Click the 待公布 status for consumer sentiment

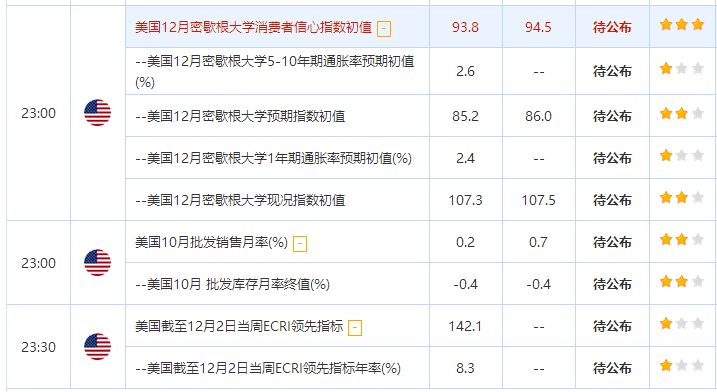[x=612, y=27]
